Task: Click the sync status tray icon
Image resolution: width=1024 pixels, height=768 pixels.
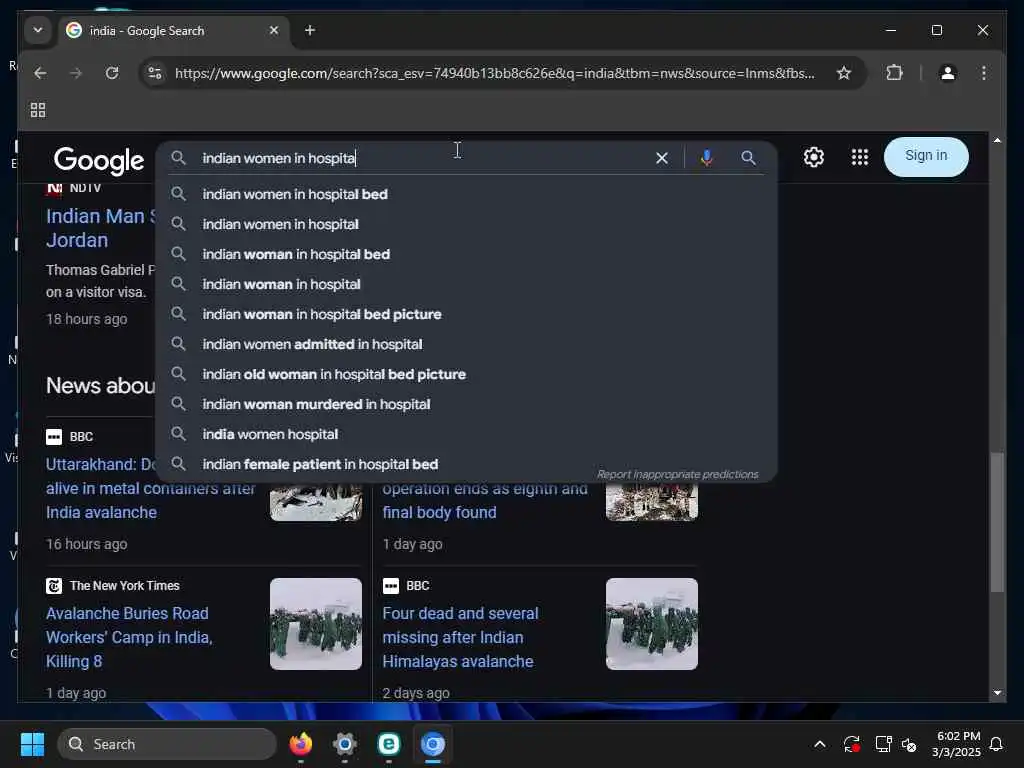Action: pyautogui.click(x=852, y=744)
